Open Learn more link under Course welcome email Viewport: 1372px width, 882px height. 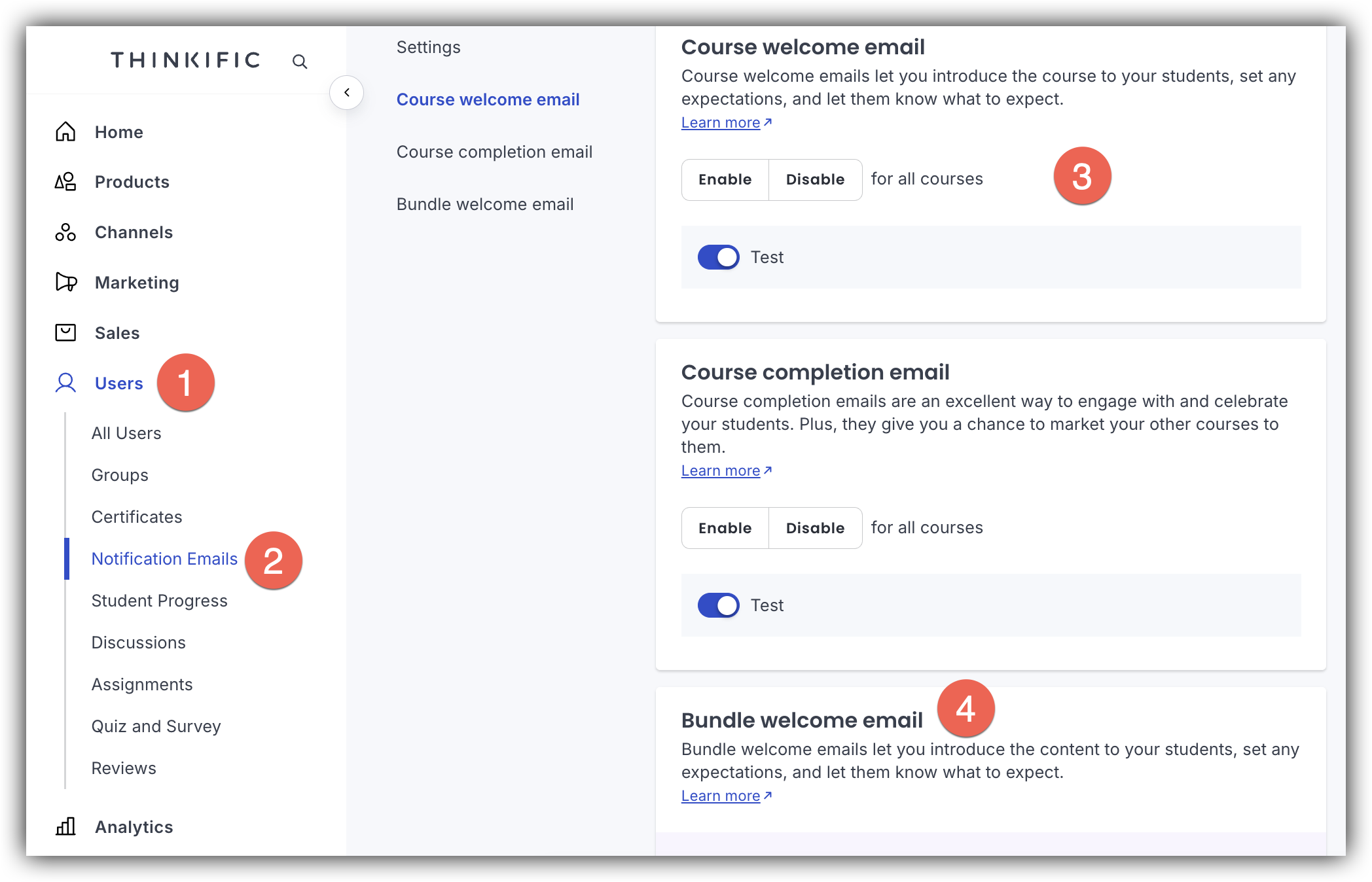tap(721, 122)
